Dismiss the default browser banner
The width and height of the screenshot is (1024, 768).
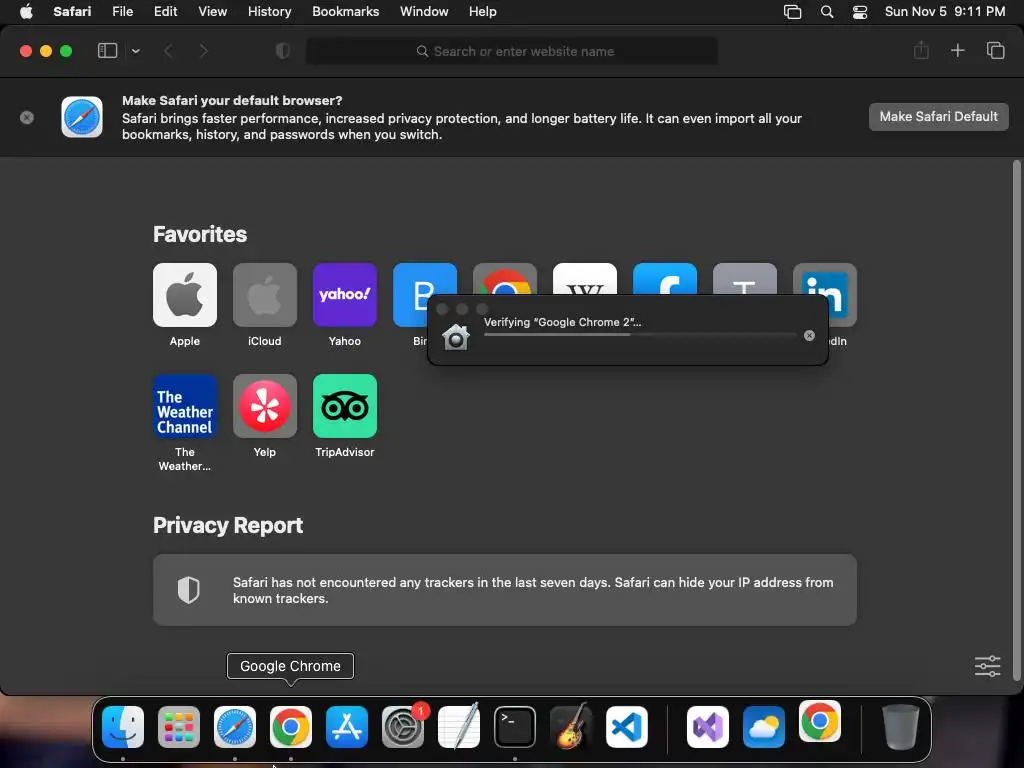[x=27, y=118]
